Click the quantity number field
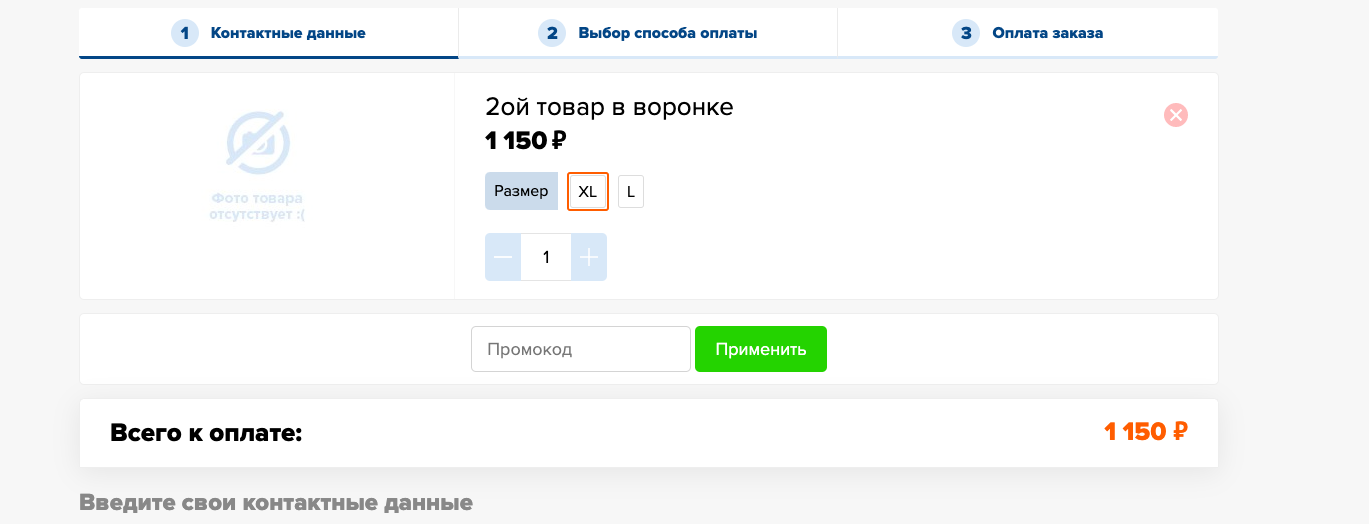The image size is (1369, 524). point(546,257)
